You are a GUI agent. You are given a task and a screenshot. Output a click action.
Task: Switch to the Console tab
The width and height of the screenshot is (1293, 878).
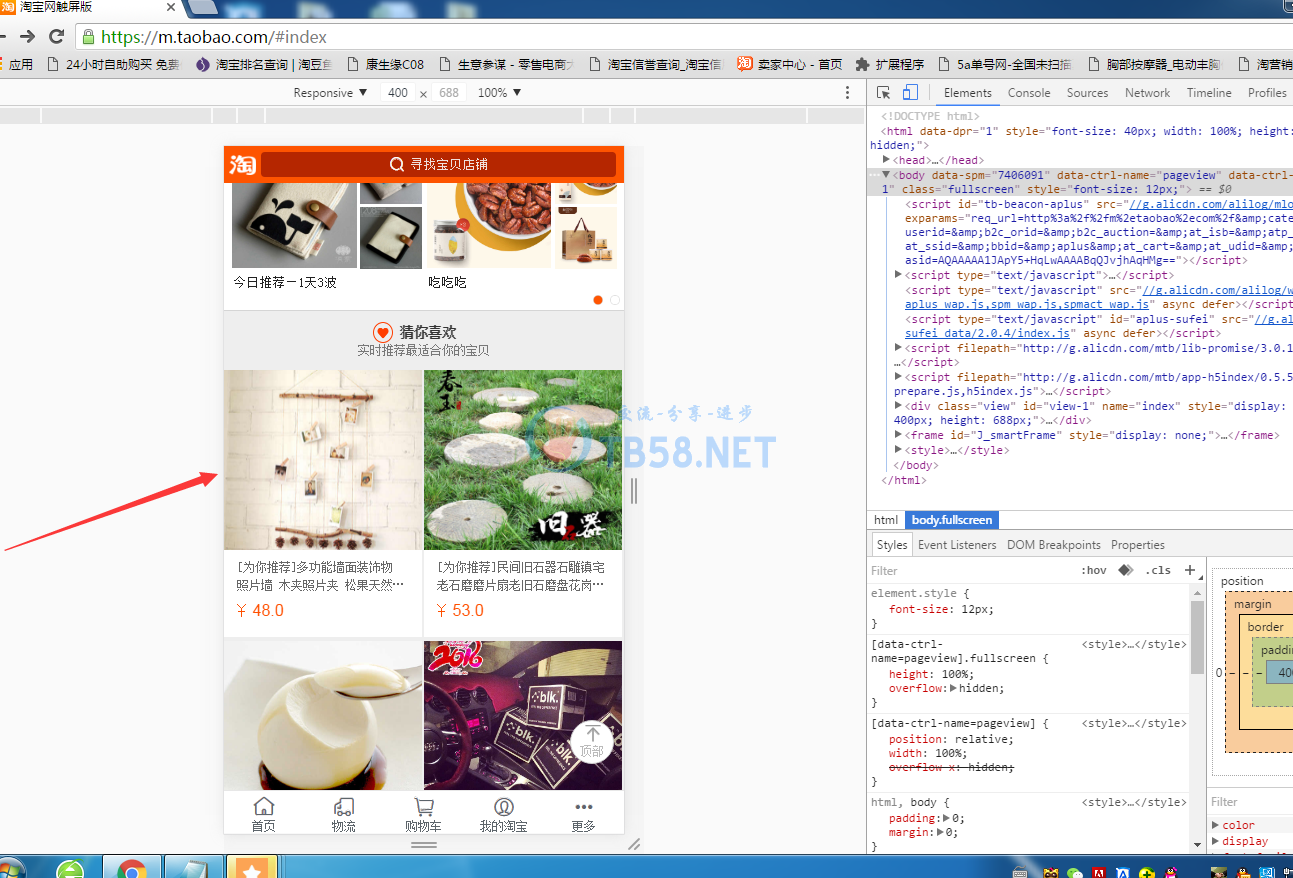1029,93
